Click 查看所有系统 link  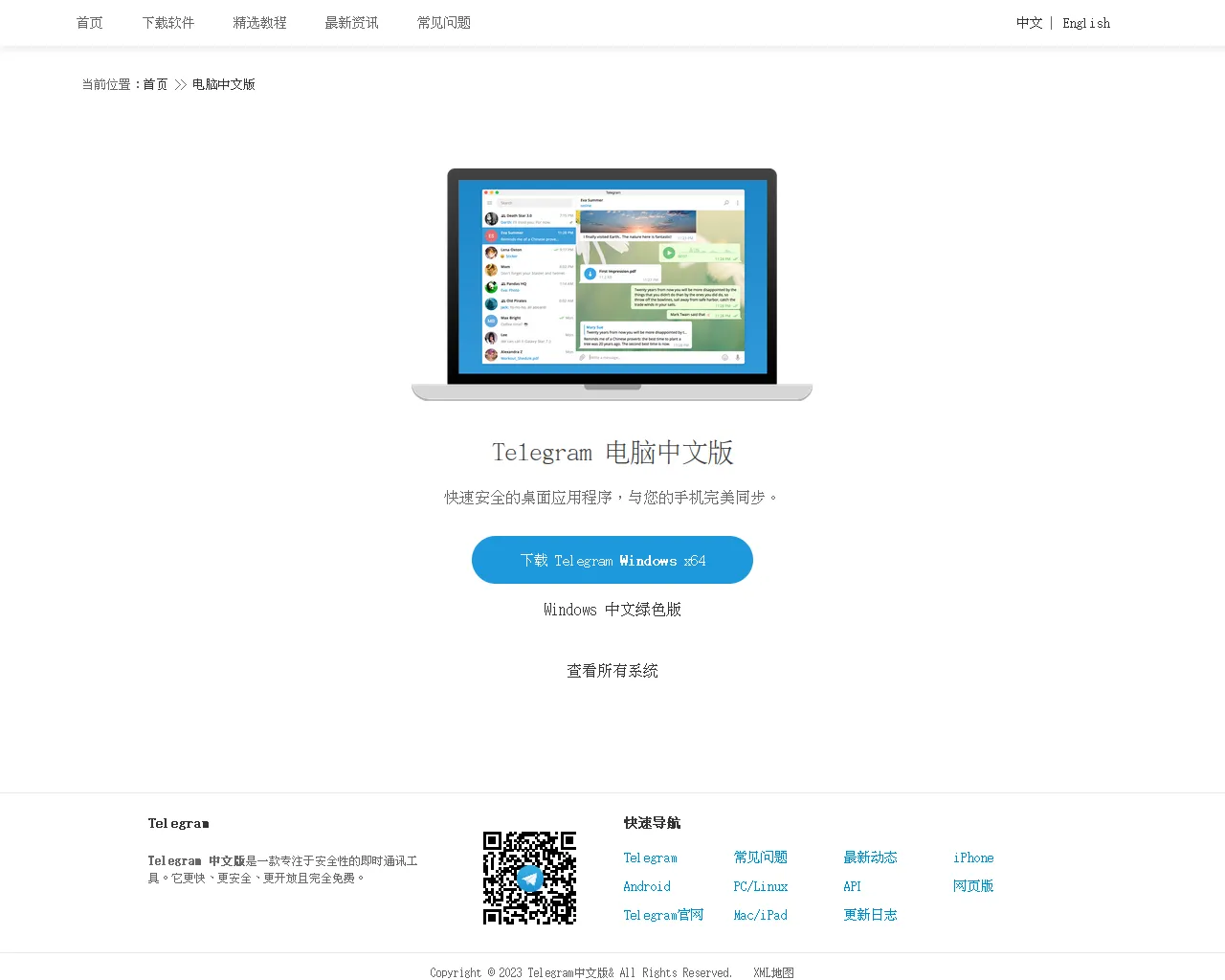click(x=612, y=671)
